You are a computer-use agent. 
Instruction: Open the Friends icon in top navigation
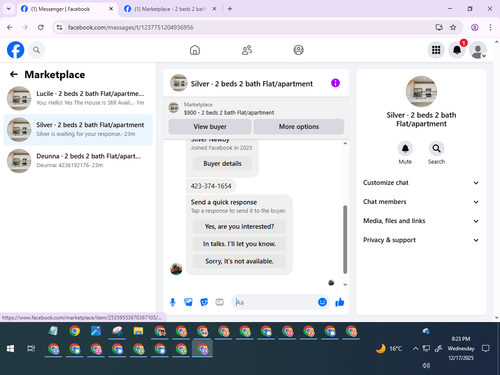pos(247,50)
